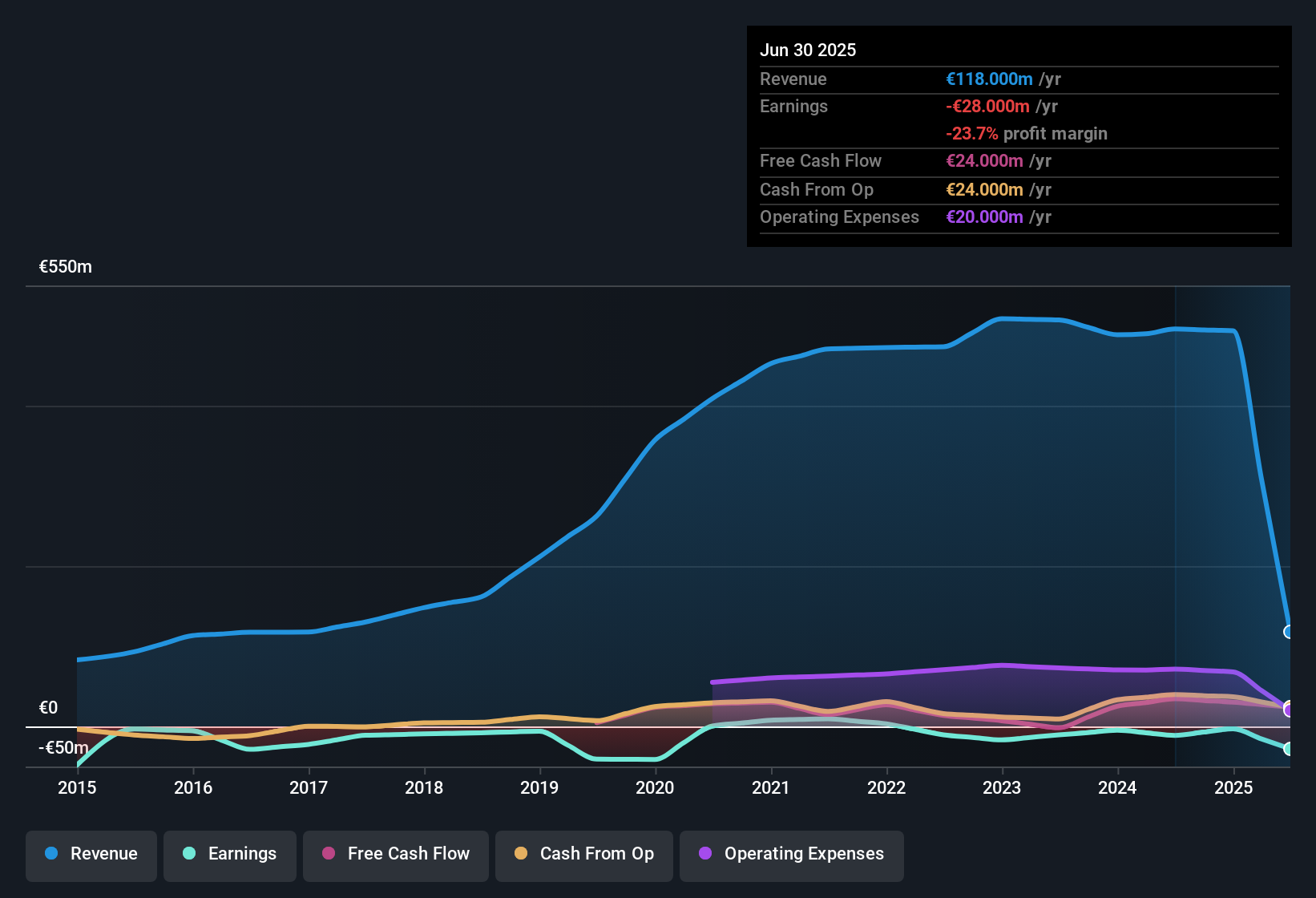Toggle the Earnings series visibility
This screenshot has height=898, width=1316.
(x=229, y=854)
